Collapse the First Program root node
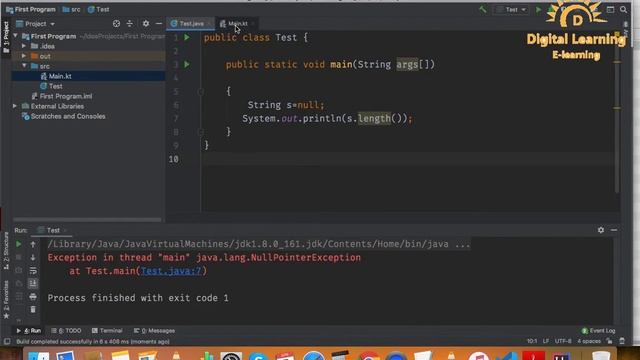 coord(16,36)
